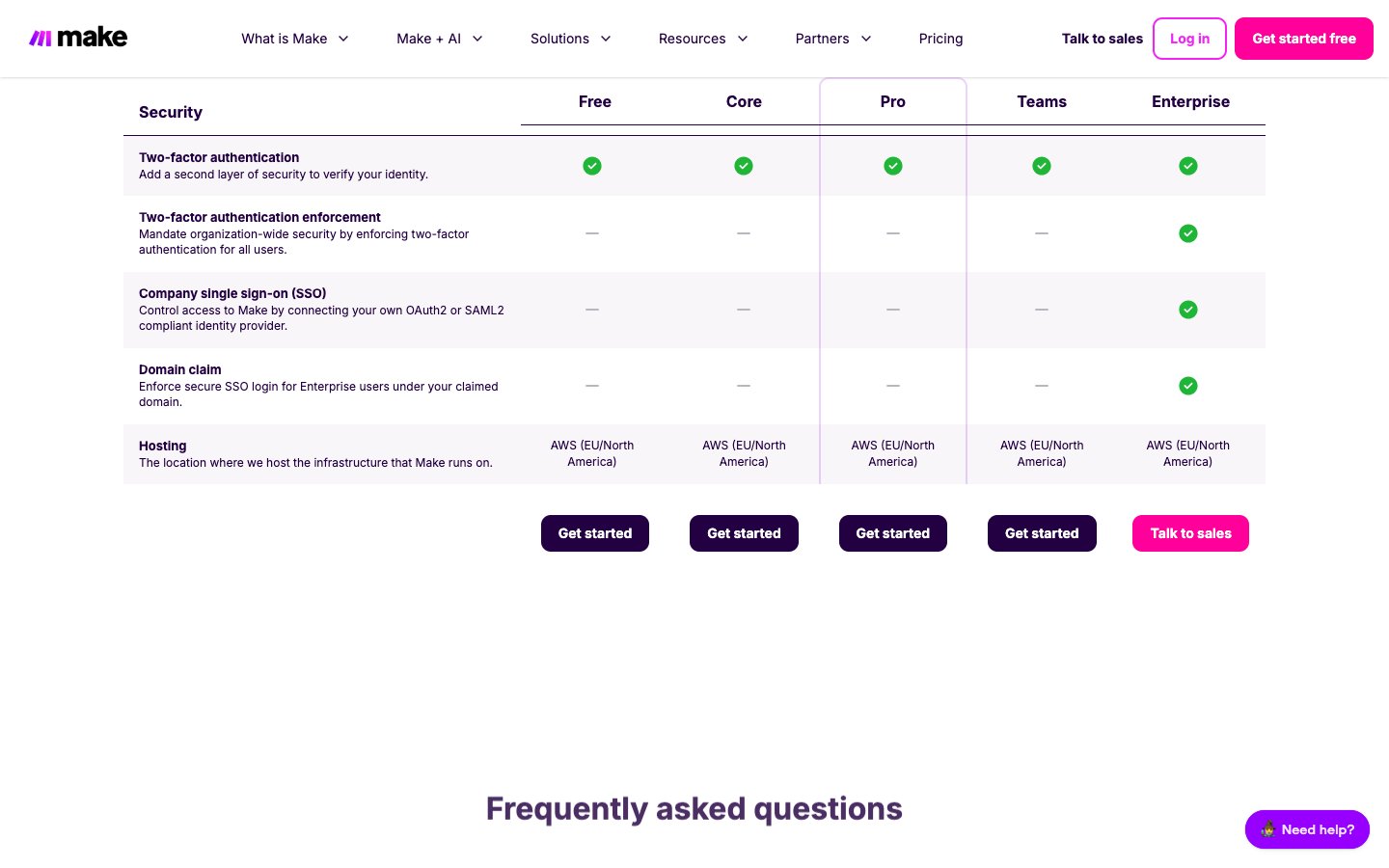This screenshot has width=1389, height=868.
Task: Open the Make + AI dropdown
Action: (439, 39)
